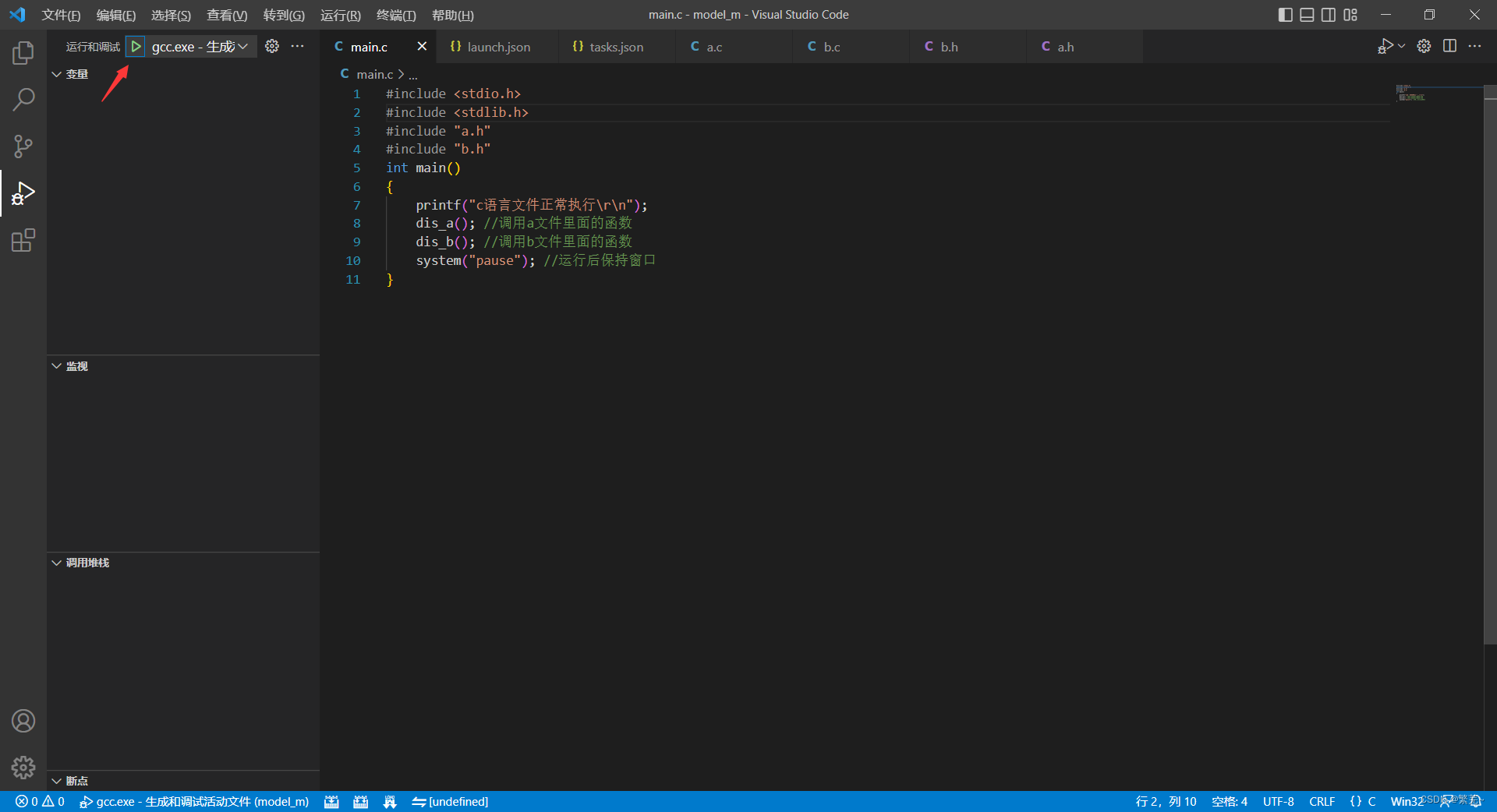Open the 选择(S) menu
1497x812 pixels.
tap(171, 15)
